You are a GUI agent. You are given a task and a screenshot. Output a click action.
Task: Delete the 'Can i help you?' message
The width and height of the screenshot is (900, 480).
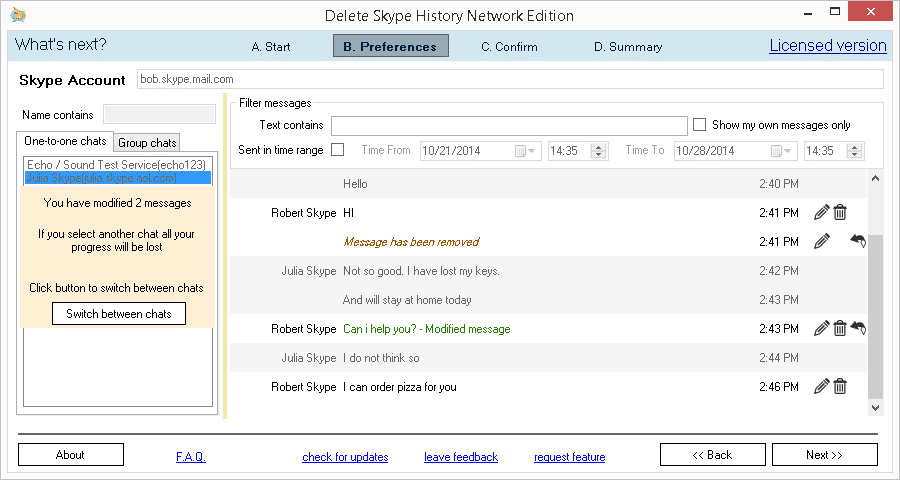click(840, 328)
